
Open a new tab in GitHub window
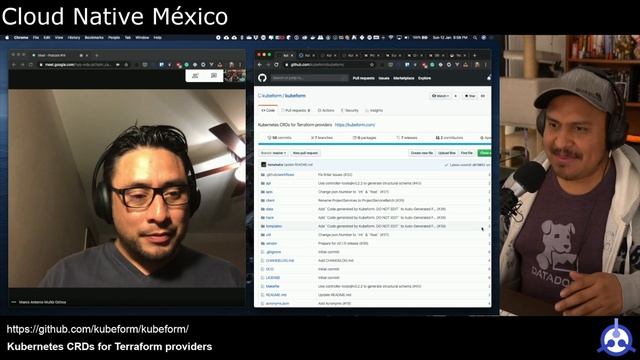coord(474,55)
